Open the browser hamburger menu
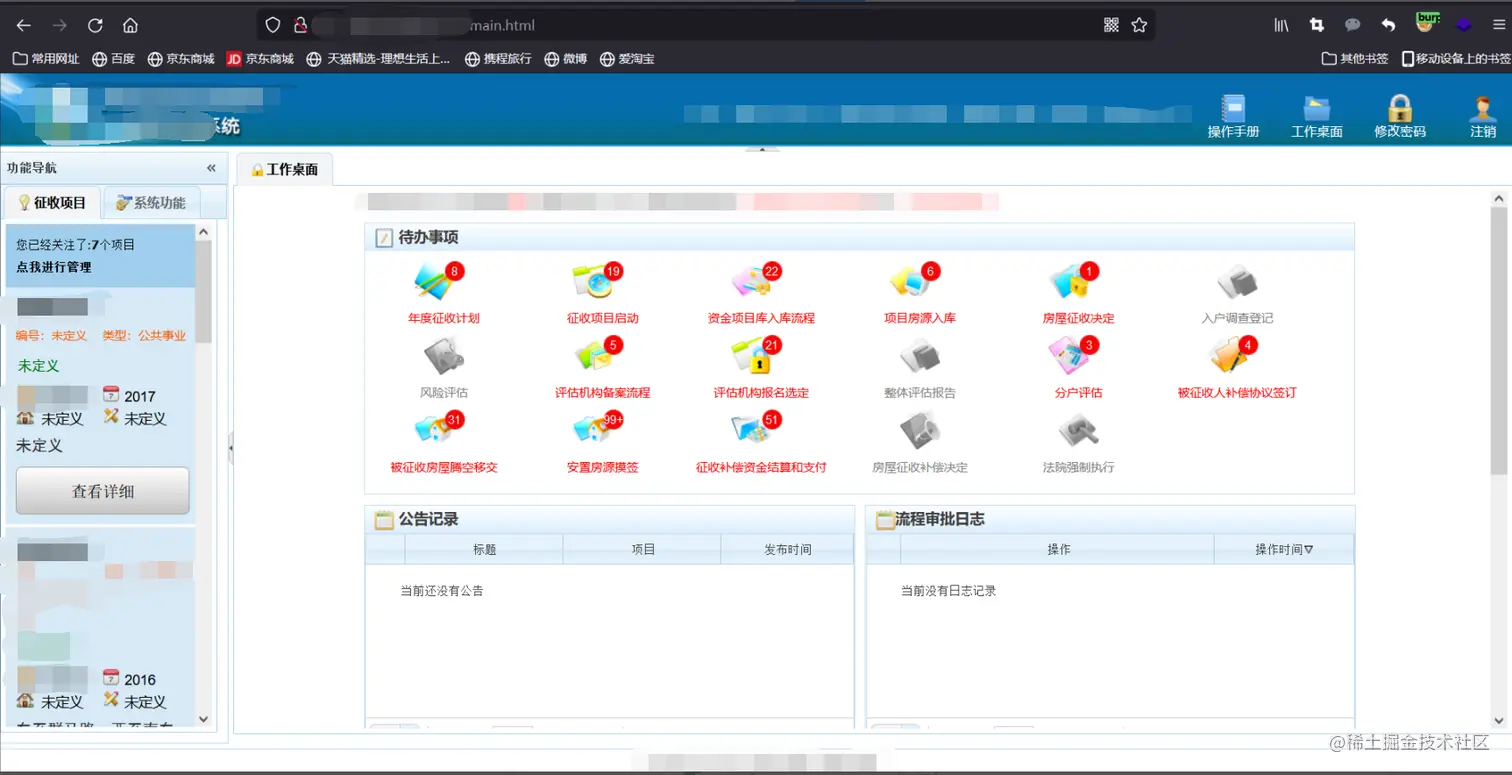This screenshot has width=1512, height=775. (x=1498, y=25)
